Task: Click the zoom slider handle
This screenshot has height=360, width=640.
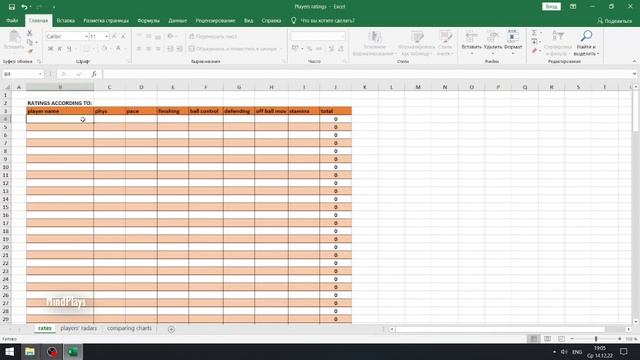Action: point(596,339)
